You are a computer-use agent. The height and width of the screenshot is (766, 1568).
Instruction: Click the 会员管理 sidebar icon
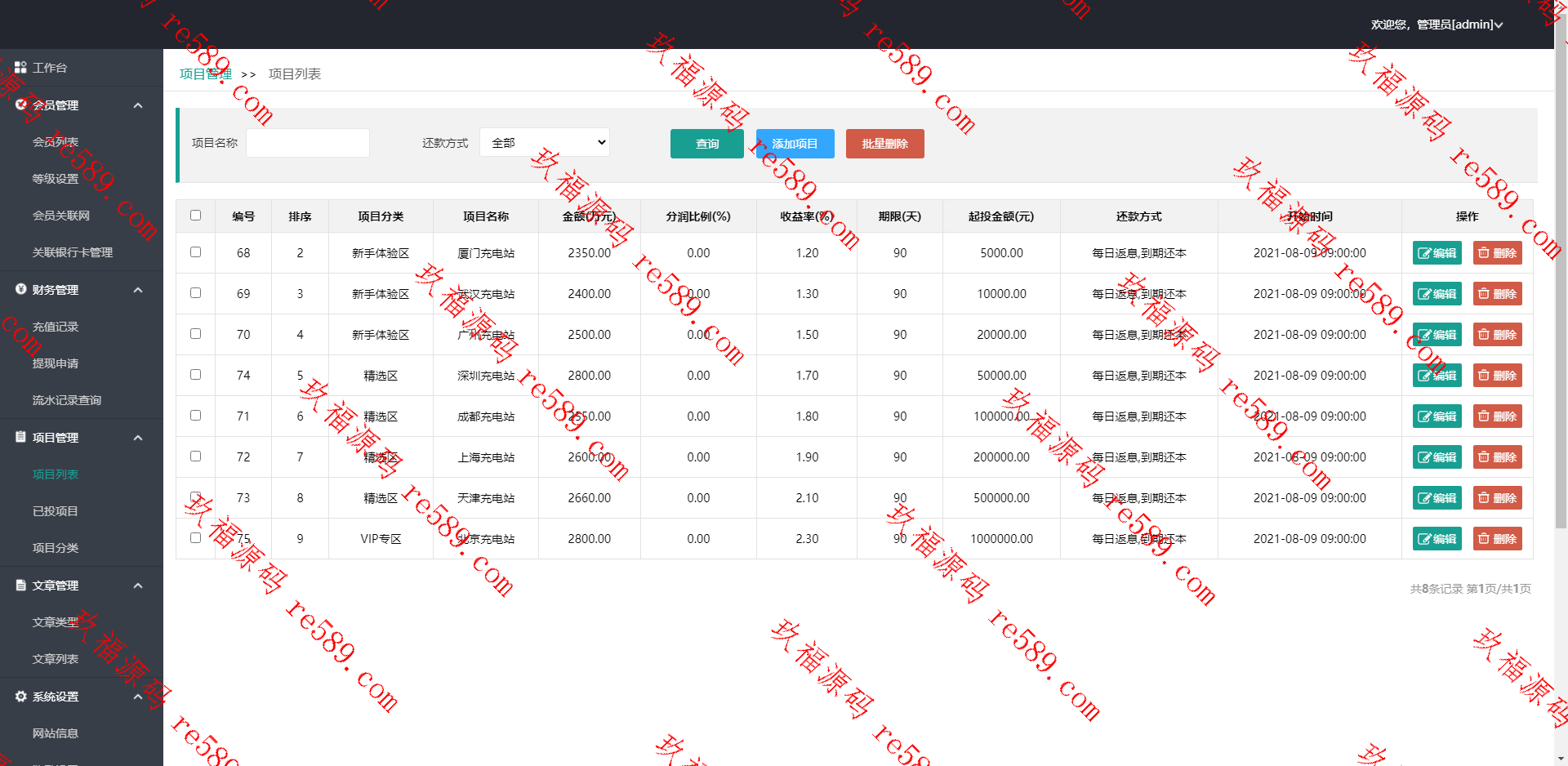pos(20,105)
